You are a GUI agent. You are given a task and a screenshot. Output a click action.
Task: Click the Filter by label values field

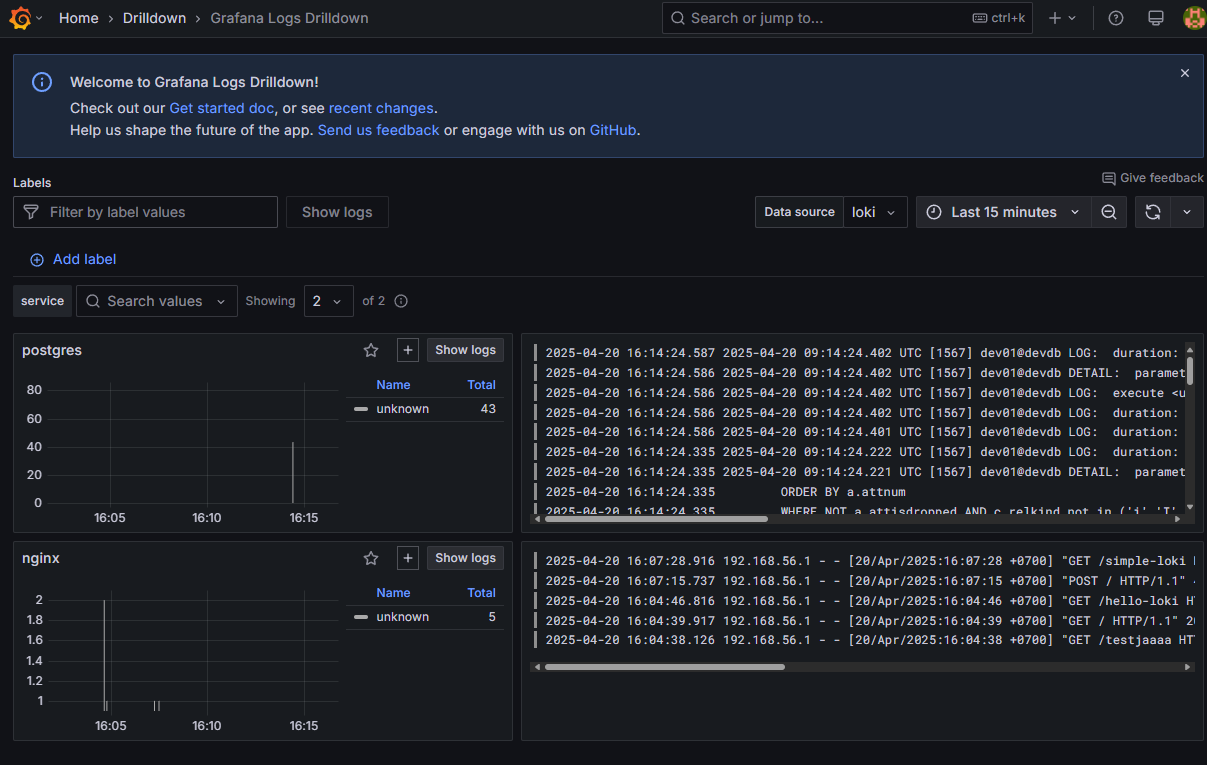point(145,212)
